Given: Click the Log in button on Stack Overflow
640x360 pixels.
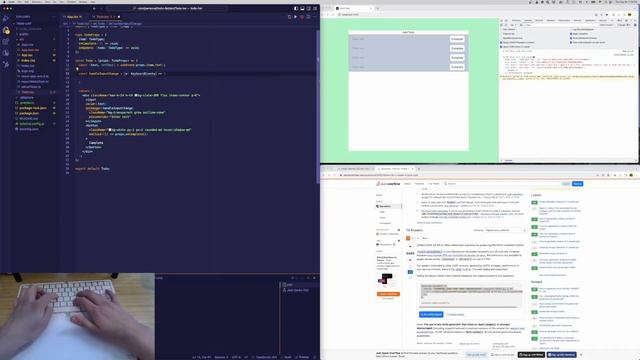Looking at the screenshot, I should [x=566, y=184].
